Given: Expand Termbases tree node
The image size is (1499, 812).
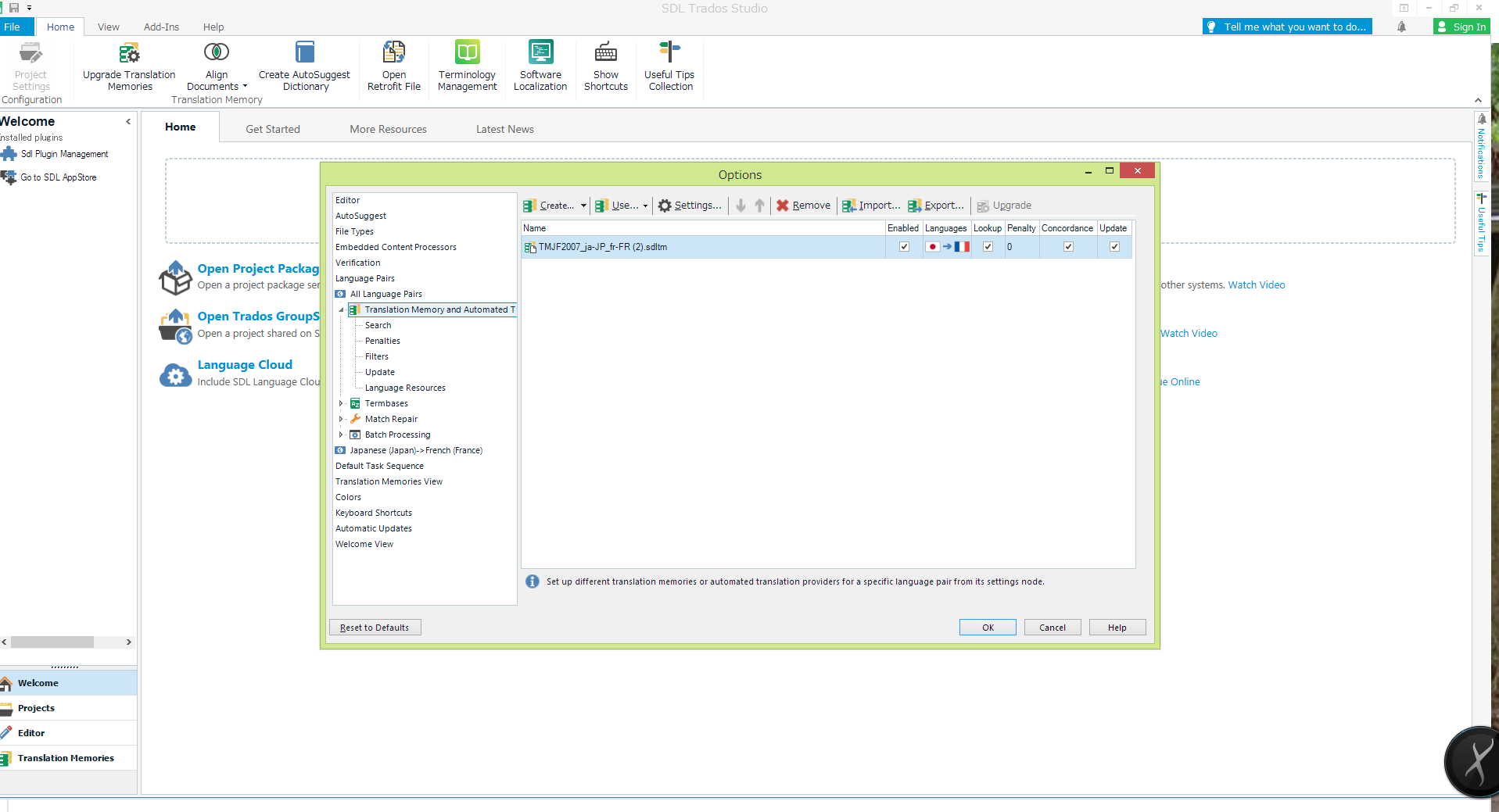Looking at the screenshot, I should [x=341, y=403].
